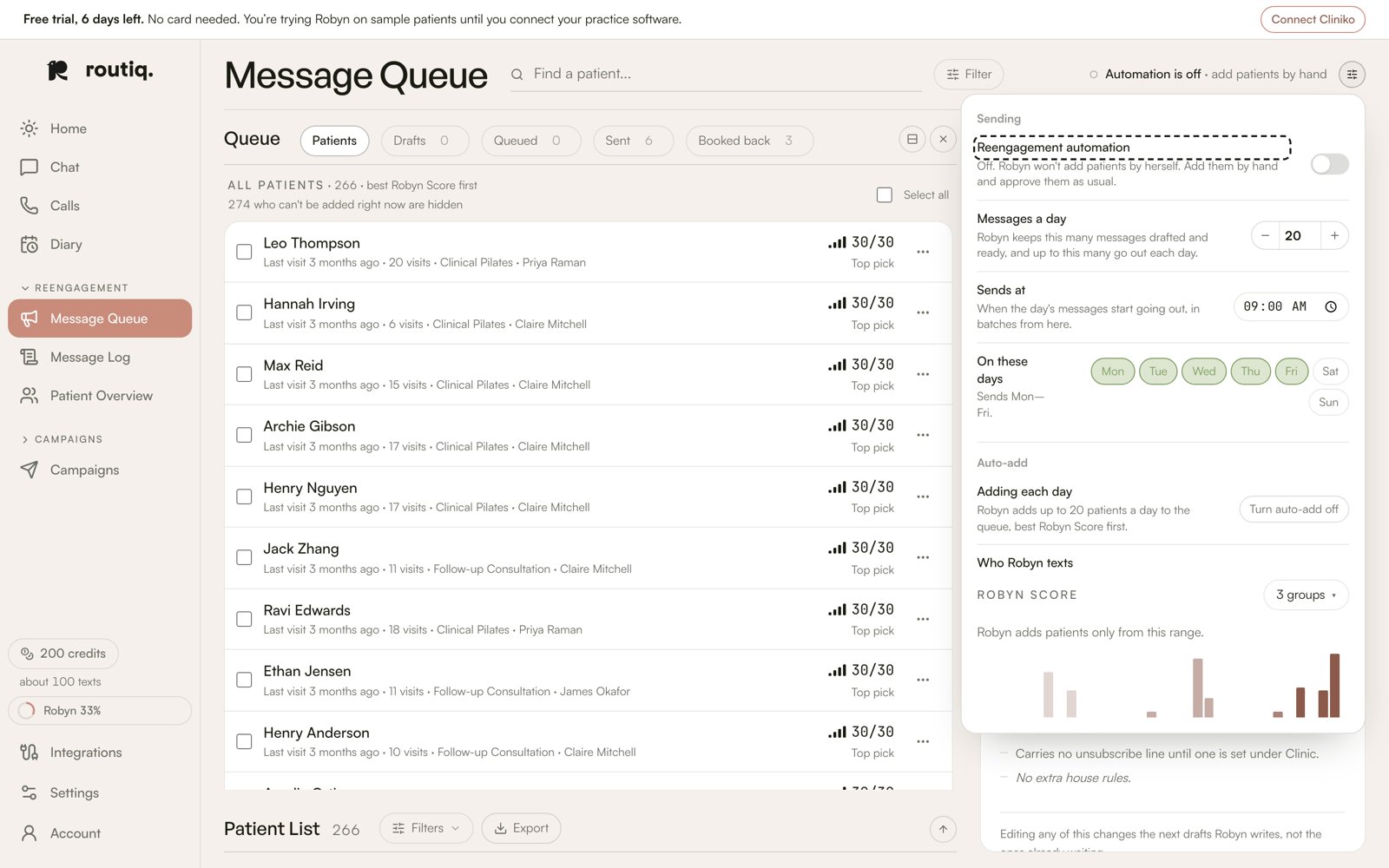Collapse the Reengagement sidebar section

coord(75,288)
